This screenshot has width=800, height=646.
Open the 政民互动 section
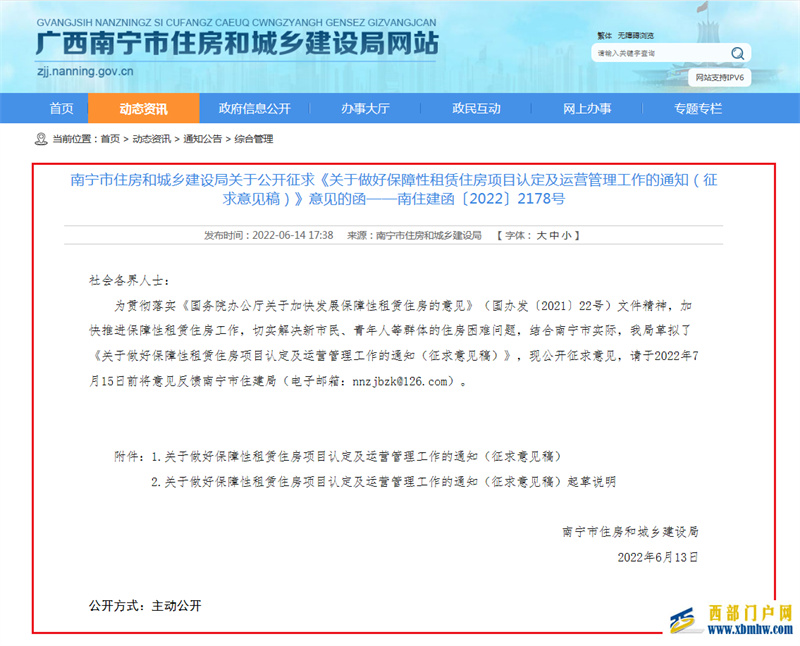[477, 108]
